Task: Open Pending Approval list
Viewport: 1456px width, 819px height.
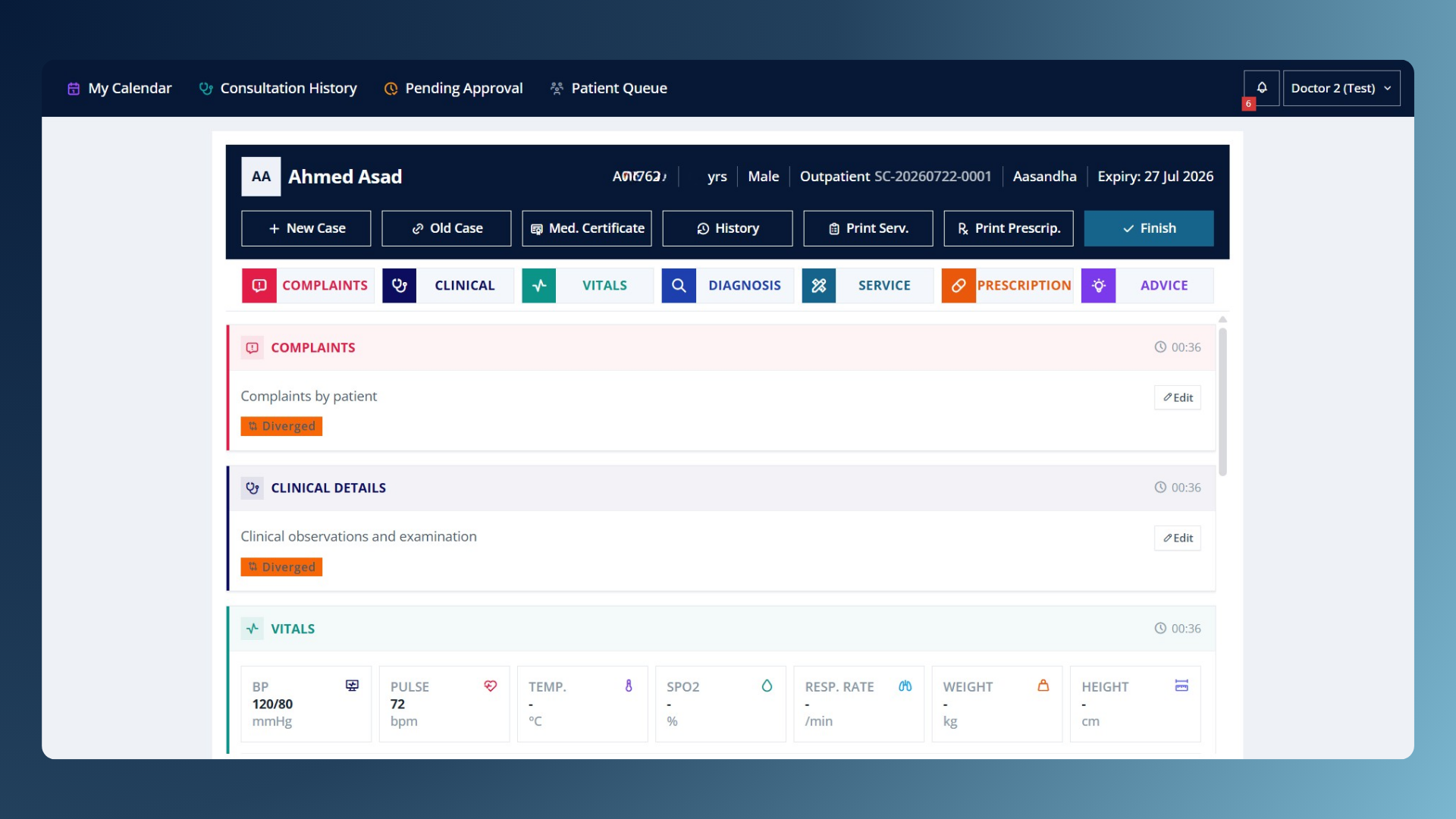Action: [x=453, y=88]
